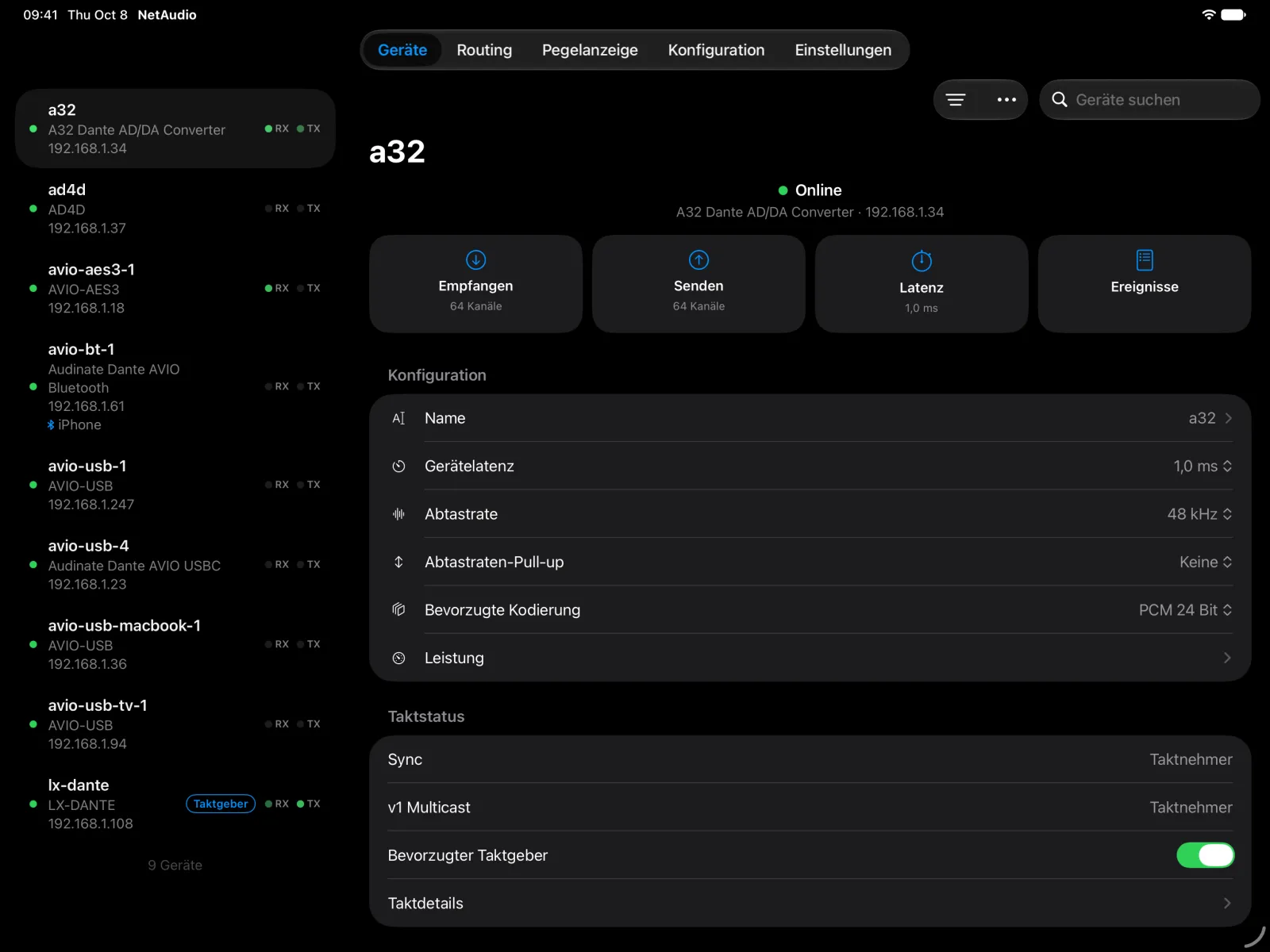Screen dimensions: 1270x952
Task: Click the Name text-cursor icon
Action: 398,418
